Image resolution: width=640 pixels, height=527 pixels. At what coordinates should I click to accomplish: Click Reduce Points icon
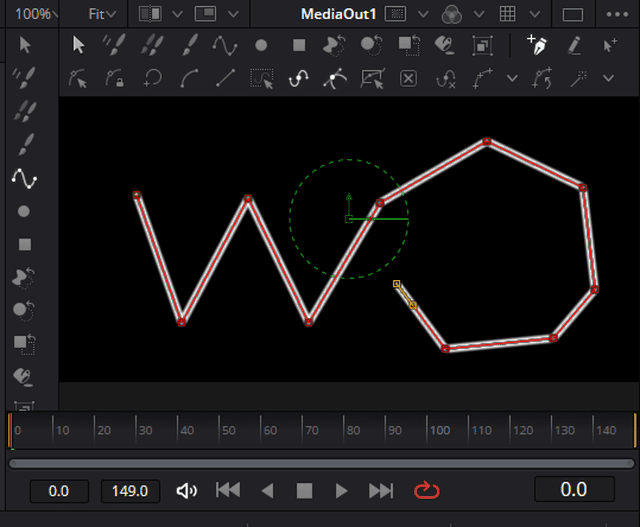445,78
